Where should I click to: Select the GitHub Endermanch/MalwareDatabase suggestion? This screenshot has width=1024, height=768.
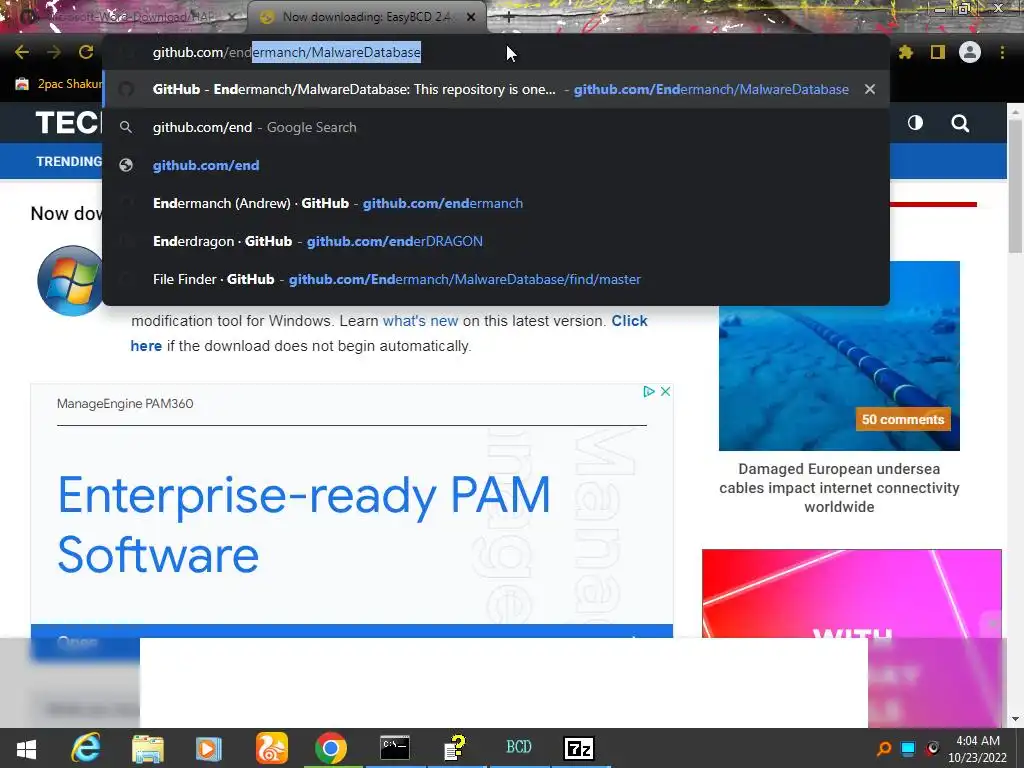point(496,89)
